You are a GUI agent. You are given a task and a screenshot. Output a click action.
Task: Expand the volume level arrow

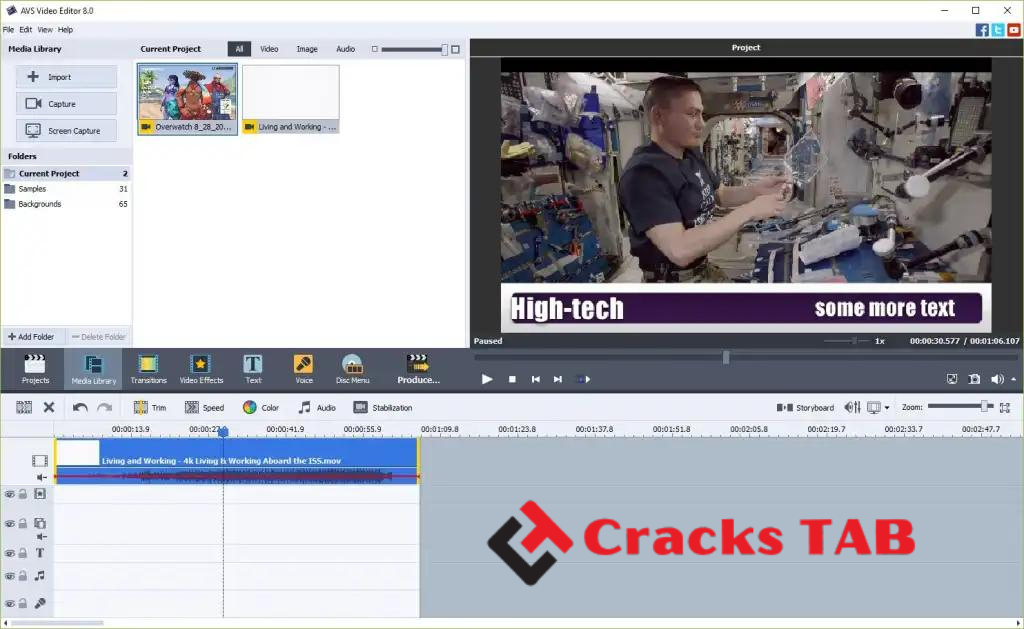(x=1014, y=379)
